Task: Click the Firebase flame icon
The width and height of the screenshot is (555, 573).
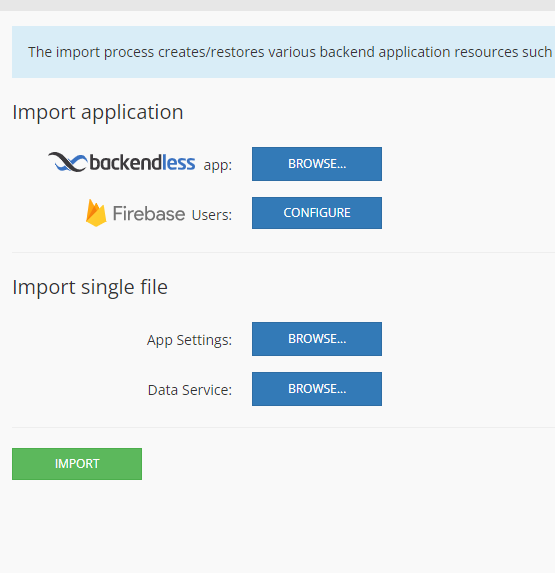Action: 96,213
